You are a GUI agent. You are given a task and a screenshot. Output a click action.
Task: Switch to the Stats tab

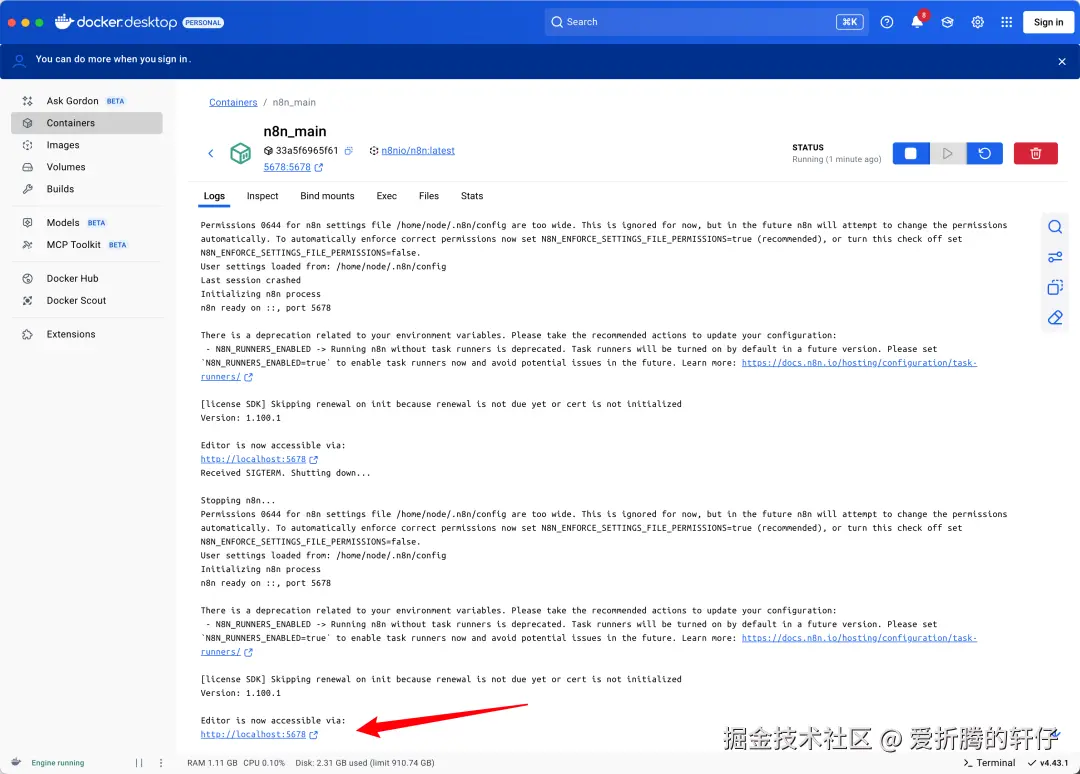coord(472,196)
